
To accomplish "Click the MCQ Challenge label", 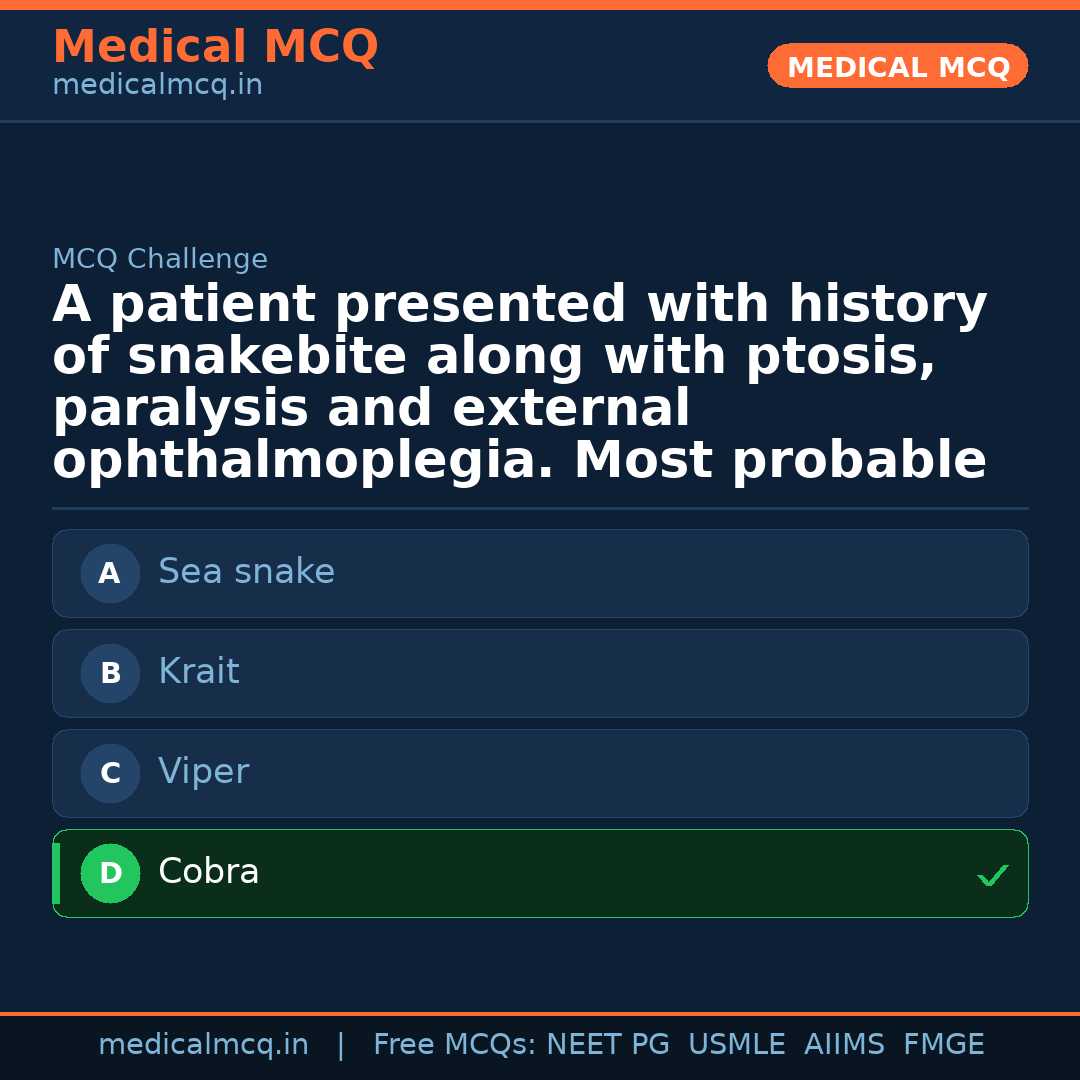I will click(160, 260).
